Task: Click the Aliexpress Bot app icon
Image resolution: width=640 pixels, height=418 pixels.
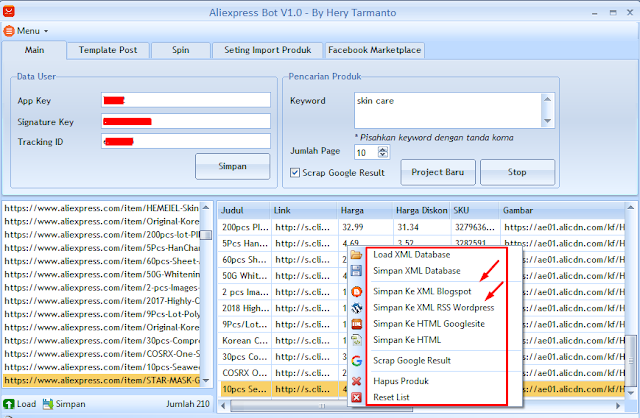Action: (x=9, y=11)
